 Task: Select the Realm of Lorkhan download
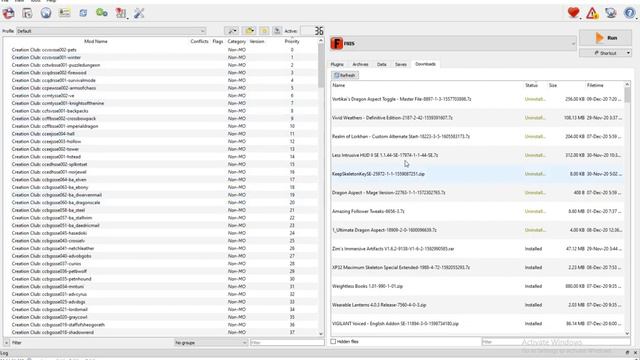(477, 136)
